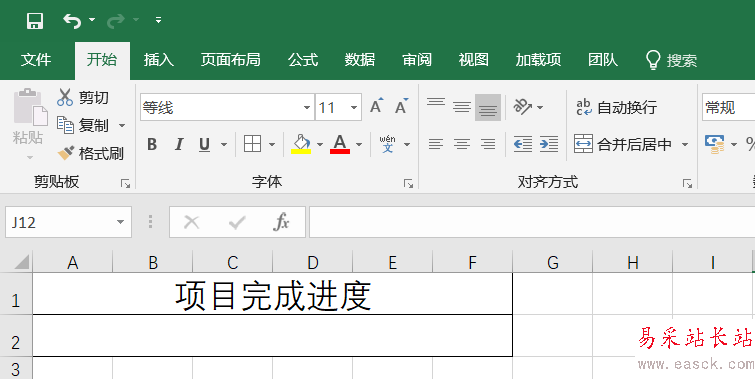Expand the 复制 dropdown arrow
755x379 pixels.
(122, 126)
